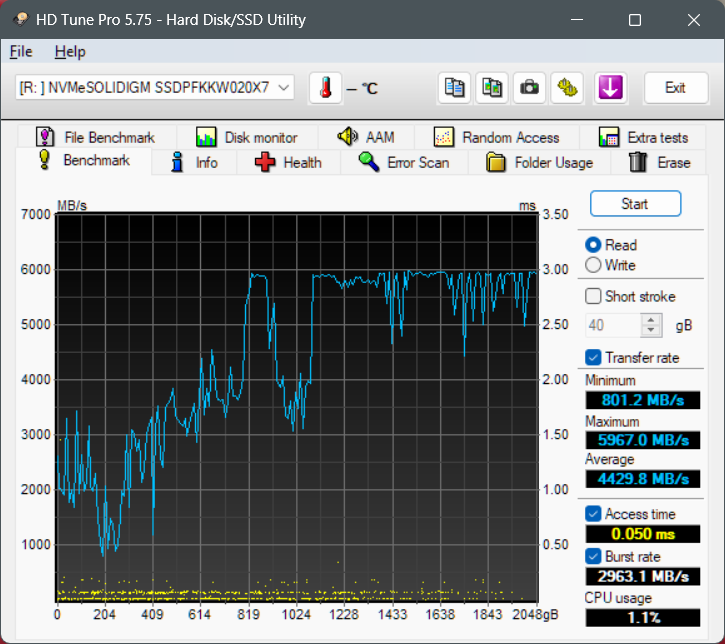Click the Maximum 5967.0 MB/s value
This screenshot has width=725, height=644.
coord(643,440)
